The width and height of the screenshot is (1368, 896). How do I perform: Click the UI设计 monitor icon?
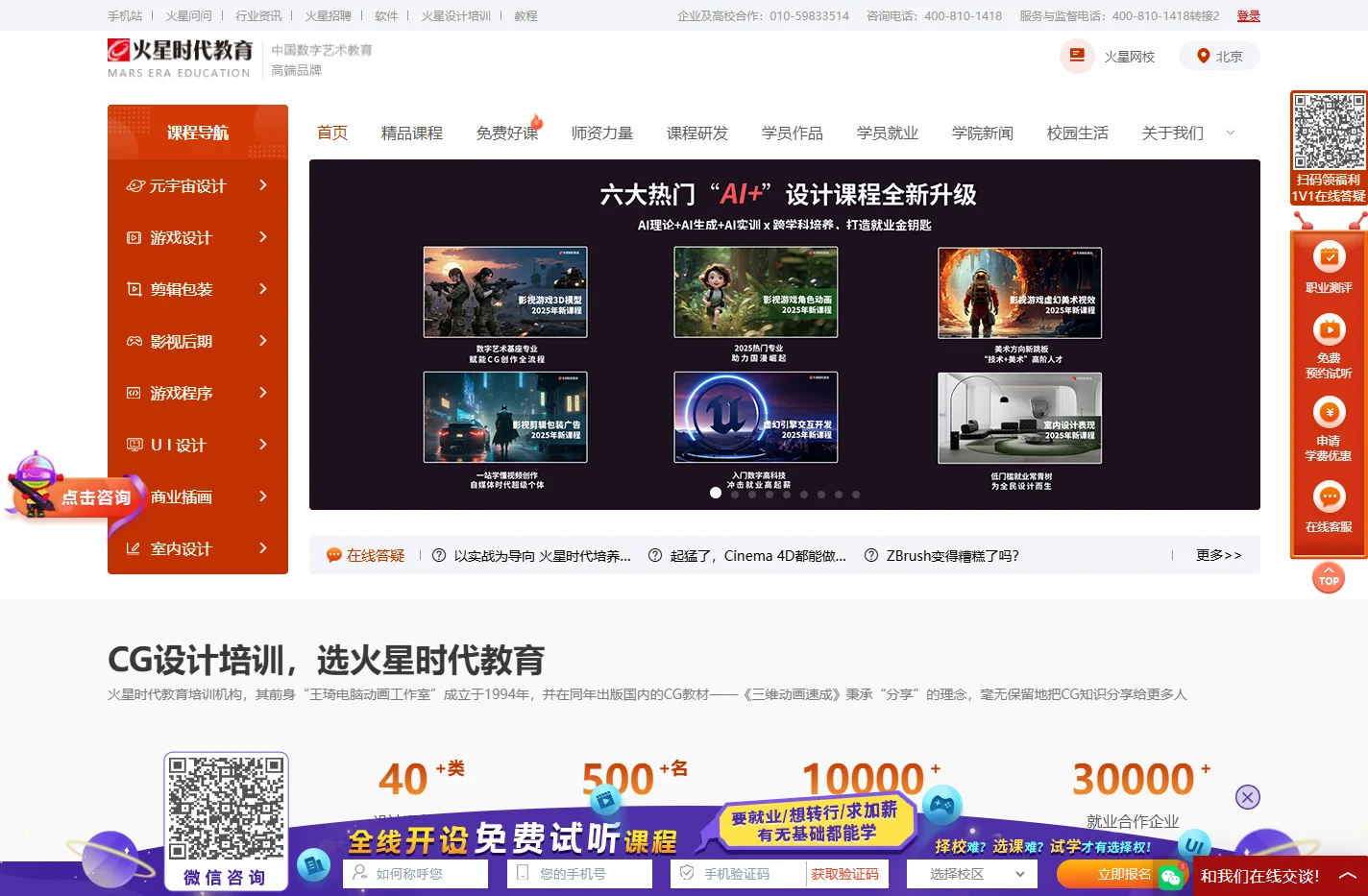[134, 445]
